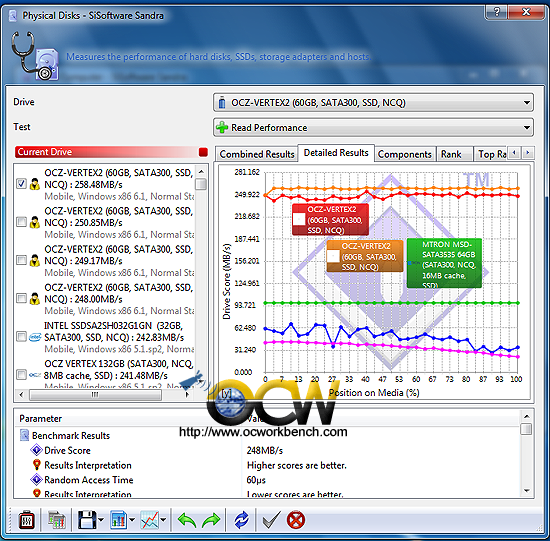Viewport: 550px width, 541px height.
Task: Check OCZ-VERTEX2 250.85MB/s drive checkbox
Action: pyautogui.click(x=21, y=222)
